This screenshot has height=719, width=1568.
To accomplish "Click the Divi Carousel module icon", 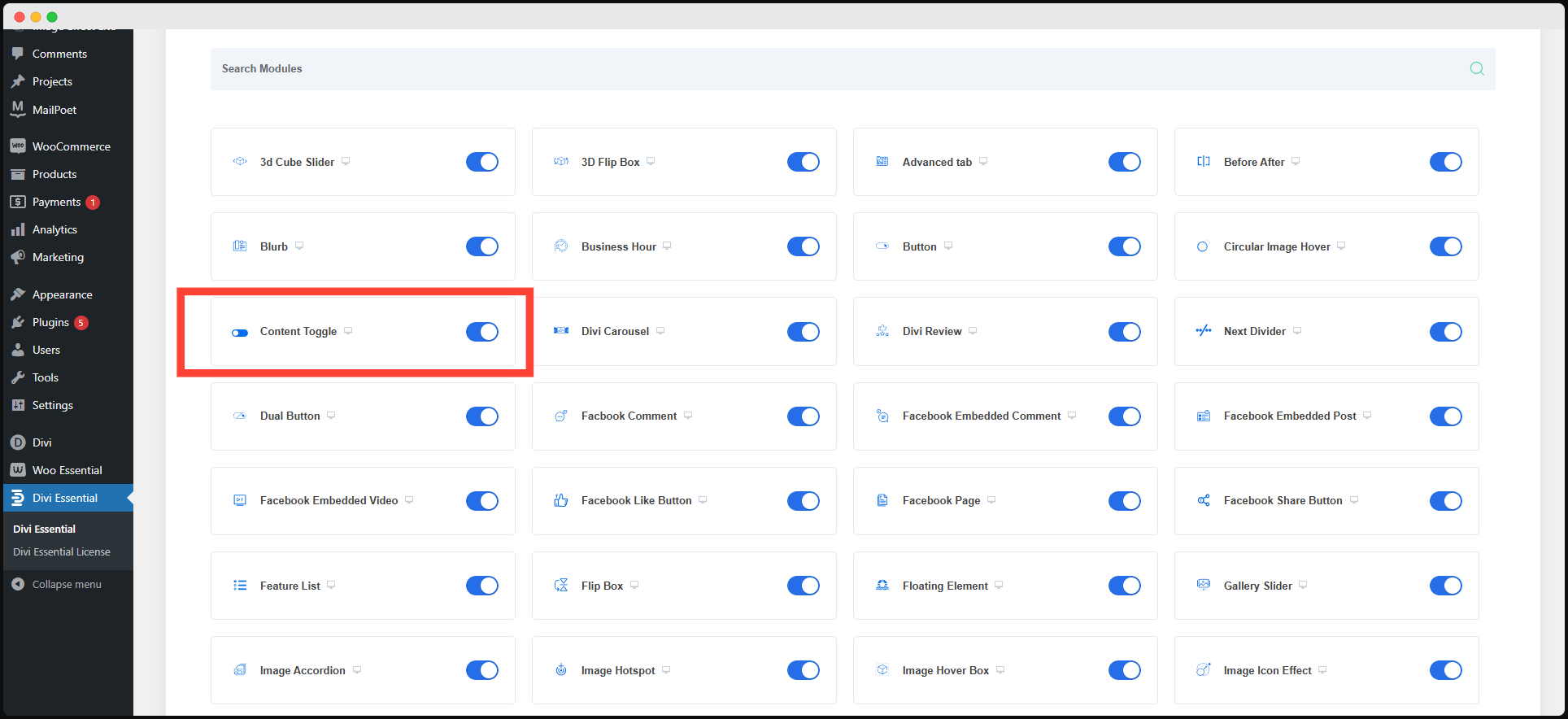I will pos(561,331).
